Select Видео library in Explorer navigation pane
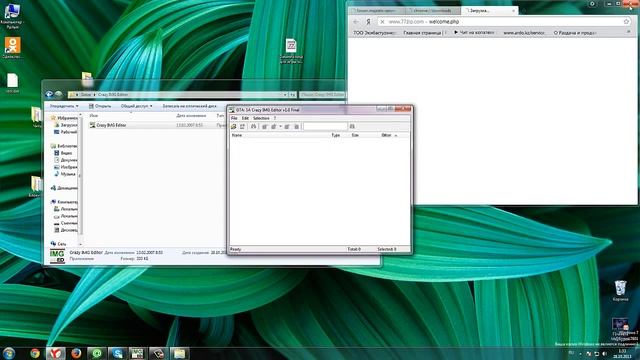This screenshot has height=360, width=640. [x=63, y=153]
